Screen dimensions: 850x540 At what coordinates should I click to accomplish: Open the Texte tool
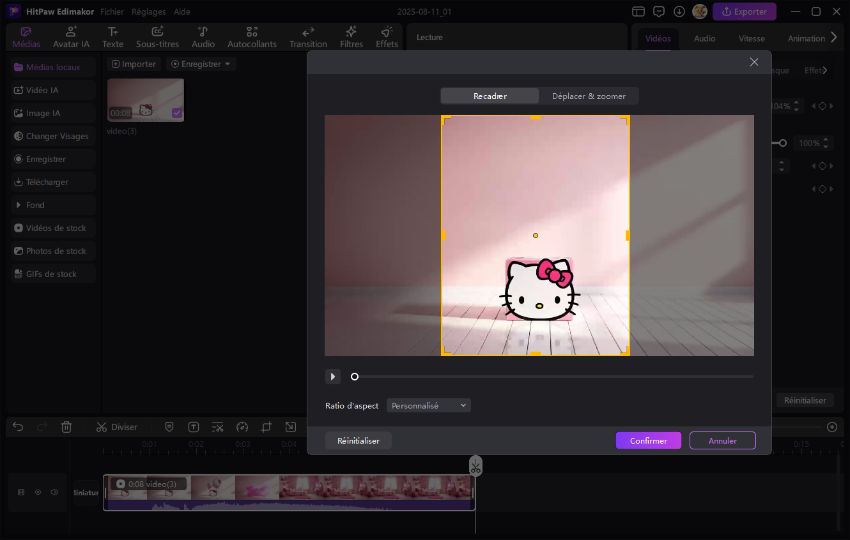coord(113,37)
